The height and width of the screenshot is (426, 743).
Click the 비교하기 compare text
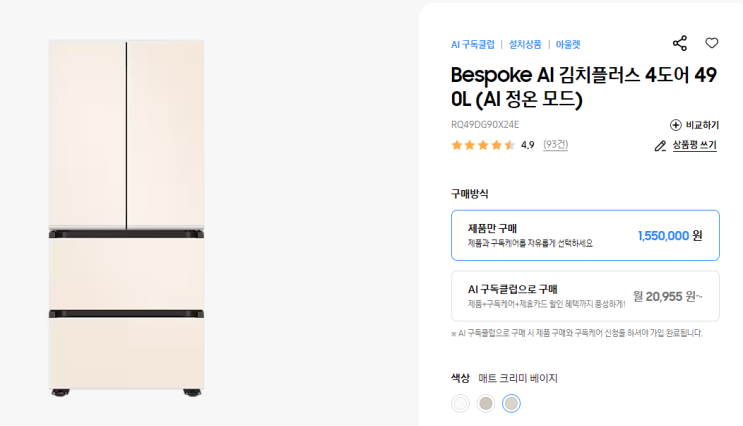point(702,125)
